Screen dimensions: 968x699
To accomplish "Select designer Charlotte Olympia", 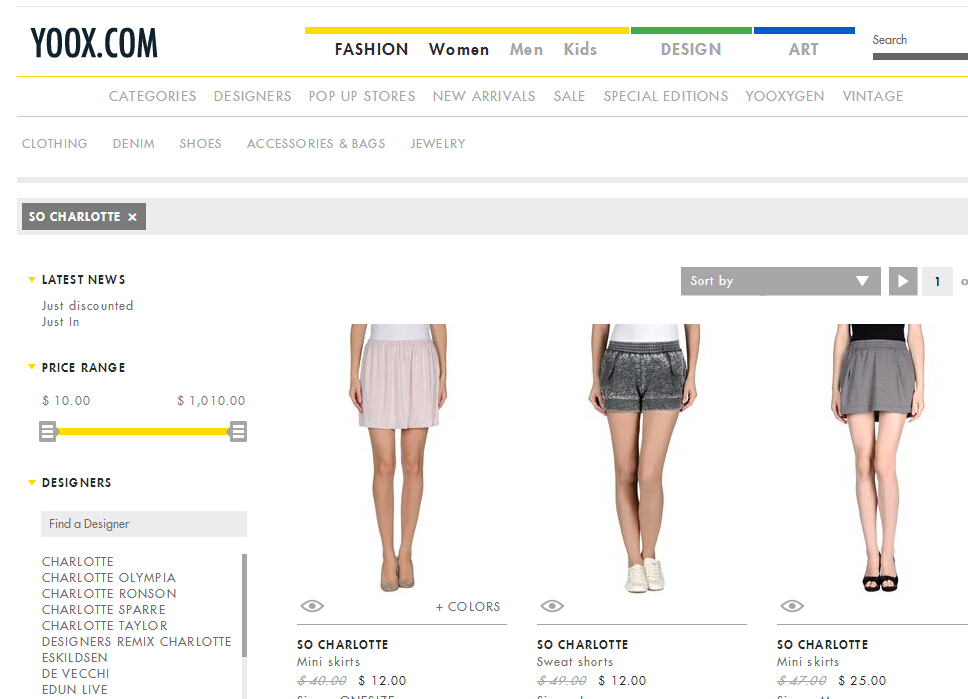I will pos(109,577).
